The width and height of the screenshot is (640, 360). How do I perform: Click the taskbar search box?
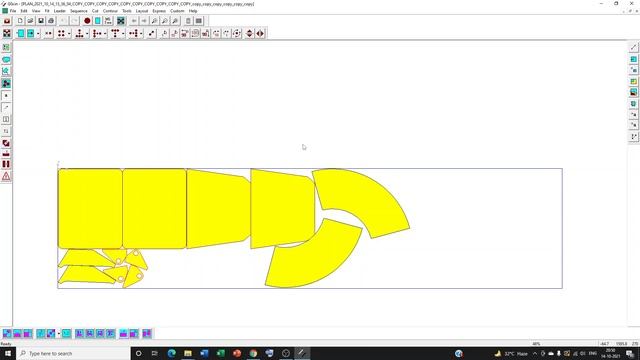(73, 353)
